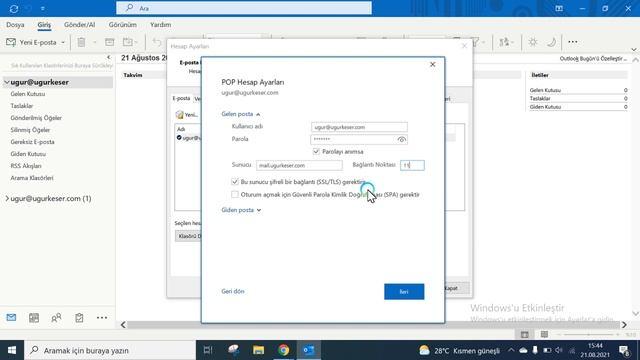Screen dimensions: 640x360
Task: Open Google Chrome from taskbar
Action: tap(284, 350)
